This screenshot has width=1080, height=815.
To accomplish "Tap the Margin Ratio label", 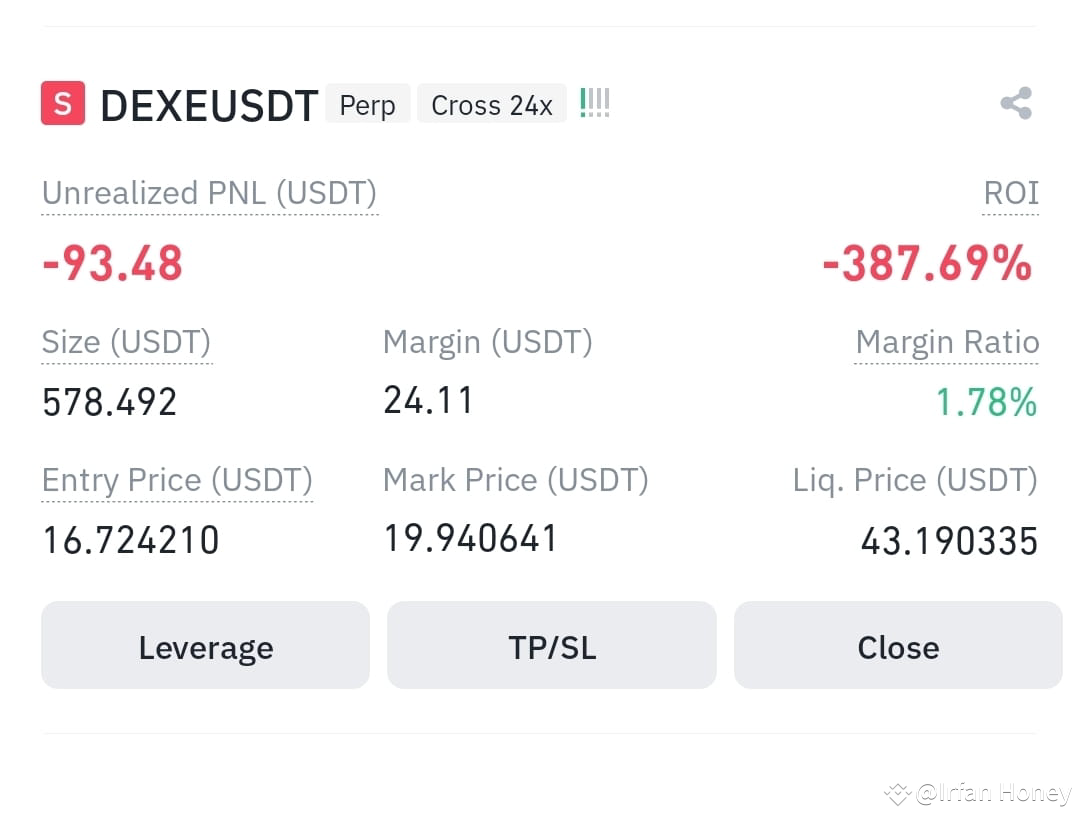I will [x=946, y=342].
